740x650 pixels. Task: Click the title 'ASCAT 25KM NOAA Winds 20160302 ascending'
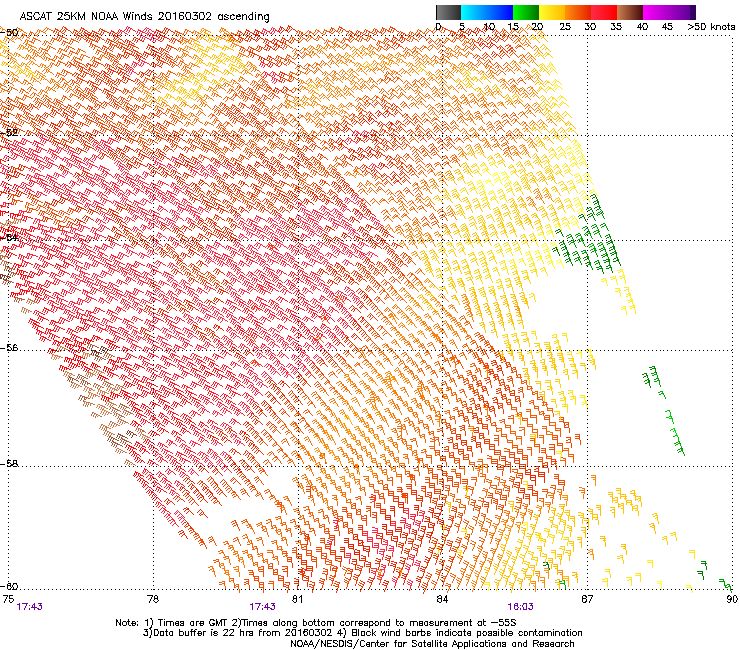(144, 17)
